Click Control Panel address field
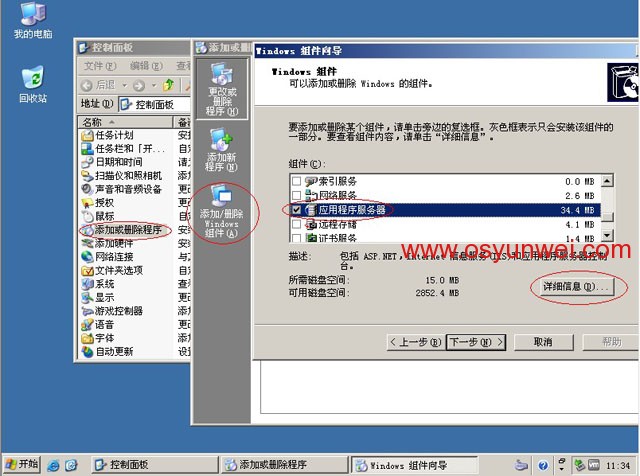 155,105
